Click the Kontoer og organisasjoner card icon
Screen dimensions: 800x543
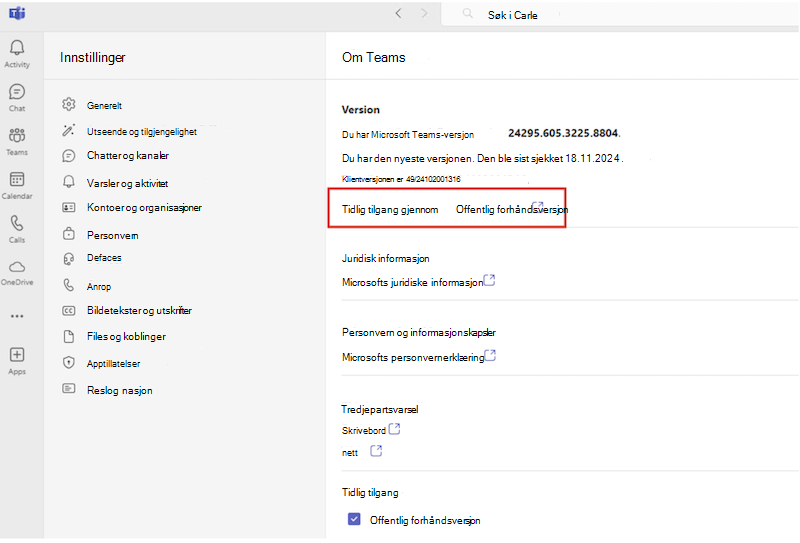click(x=69, y=207)
